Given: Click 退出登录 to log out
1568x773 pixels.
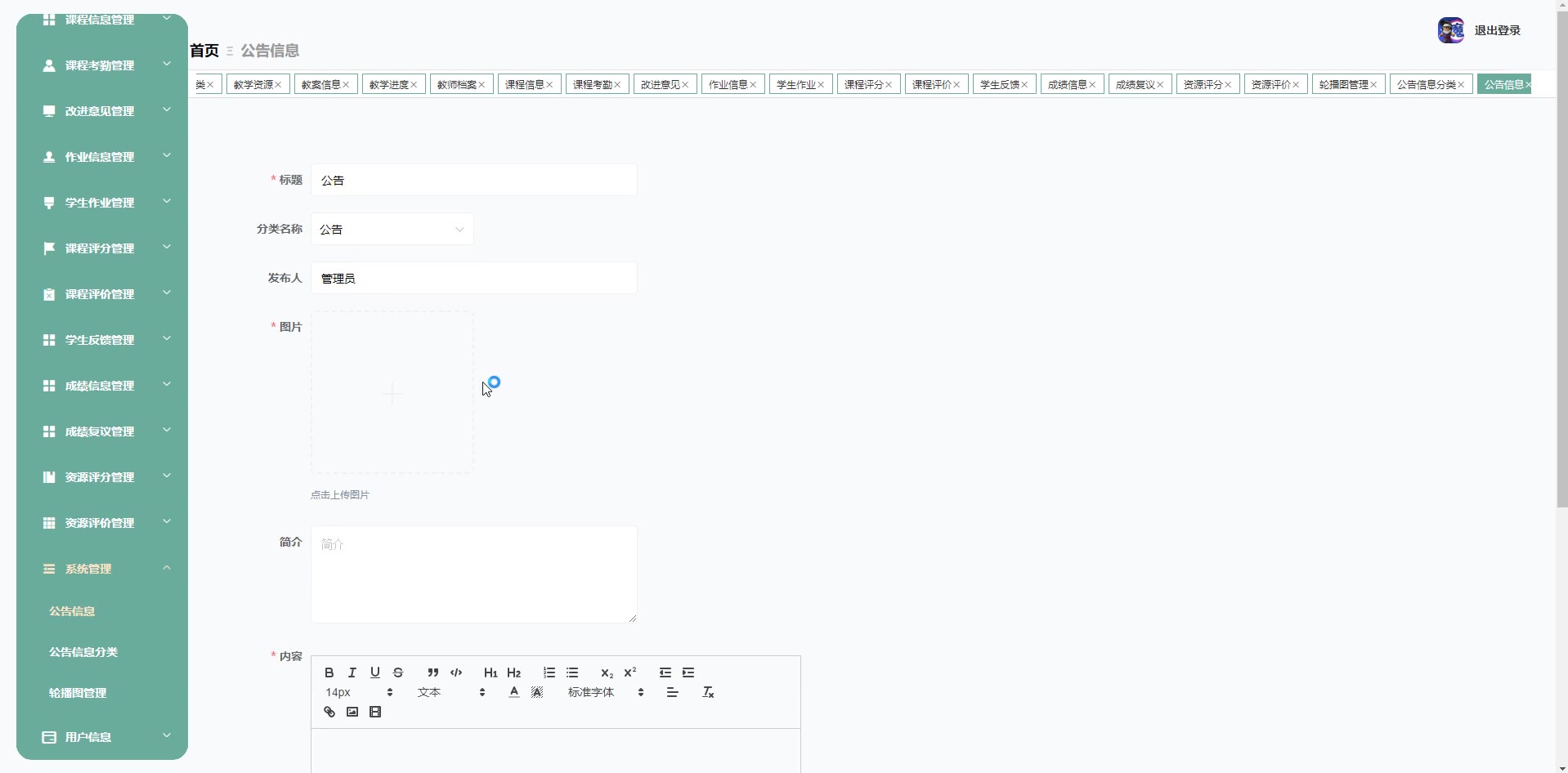Looking at the screenshot, I should tap(1497, 30).
